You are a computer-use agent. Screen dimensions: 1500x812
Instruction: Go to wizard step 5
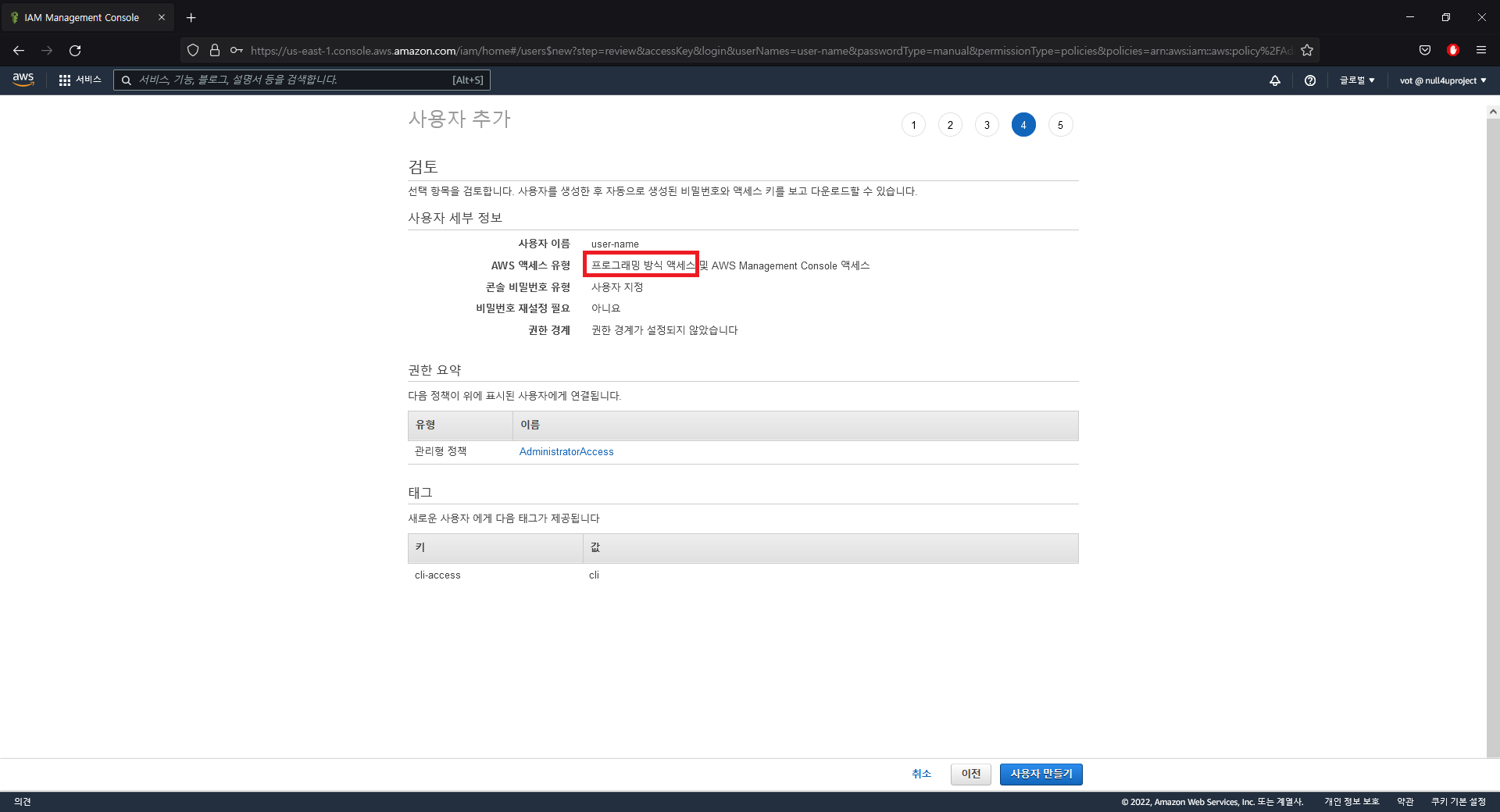[1060, 125]
